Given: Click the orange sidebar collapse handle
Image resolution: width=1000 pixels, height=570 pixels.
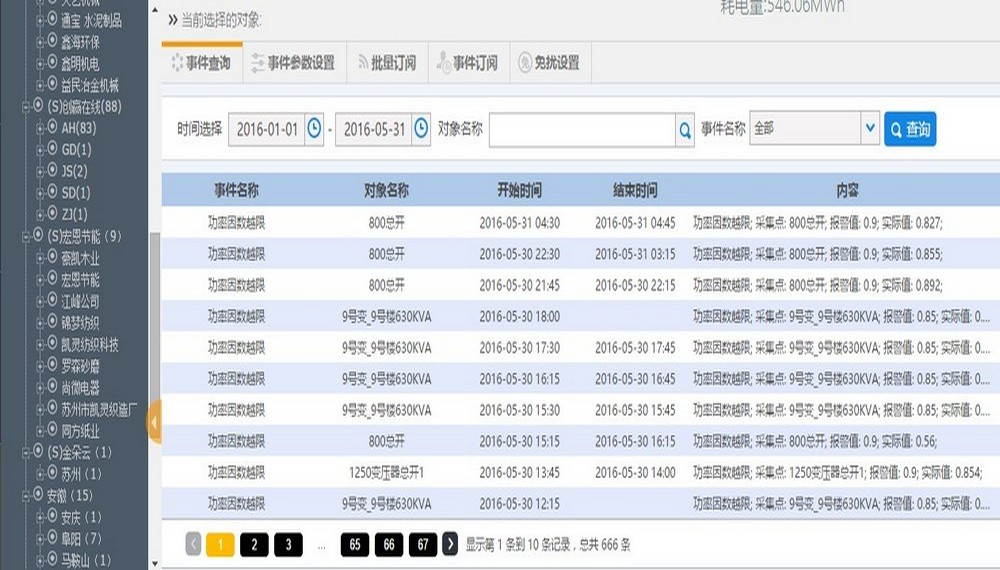Looking at the screenshot, I should 154,422.
